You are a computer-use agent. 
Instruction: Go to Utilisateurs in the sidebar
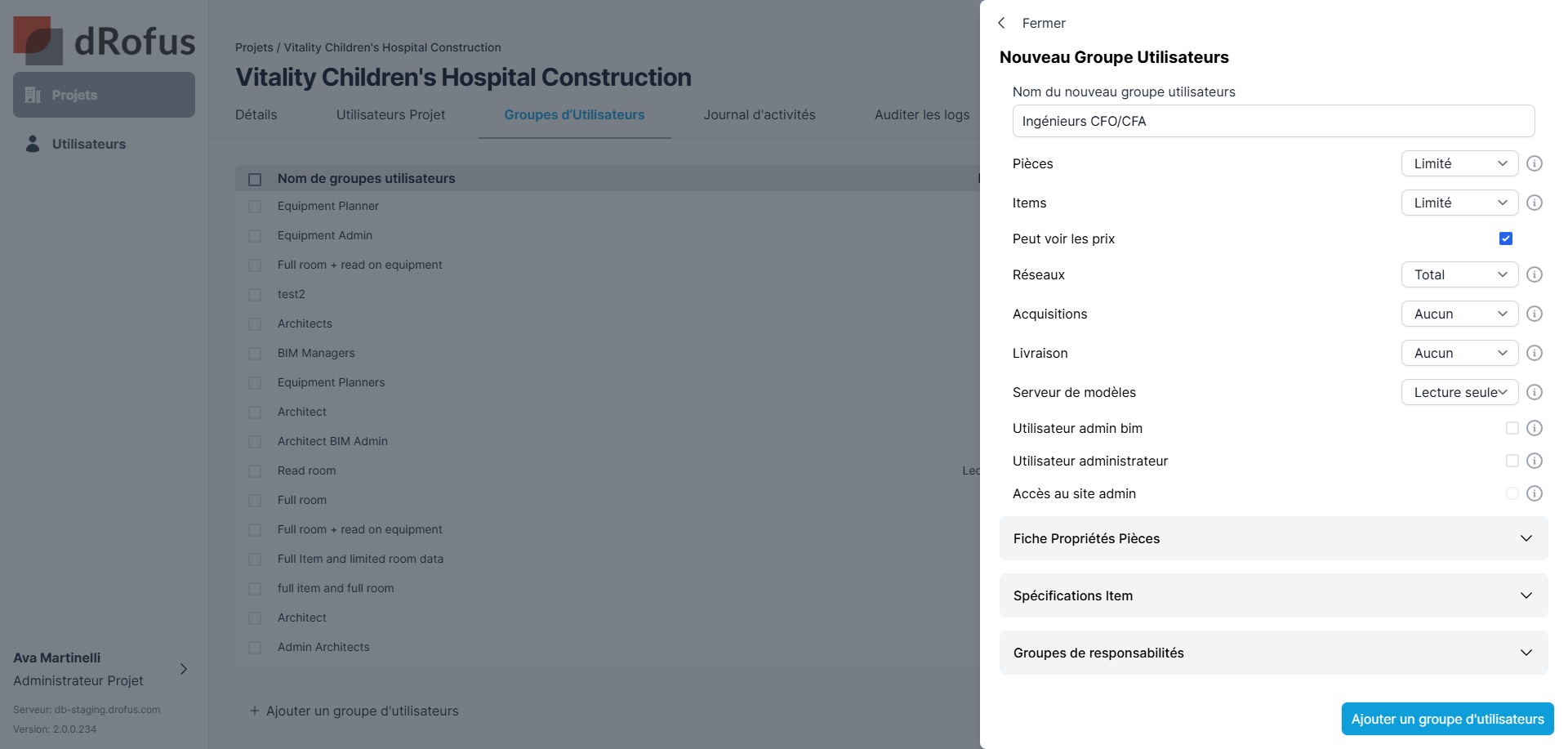(88, 144)
